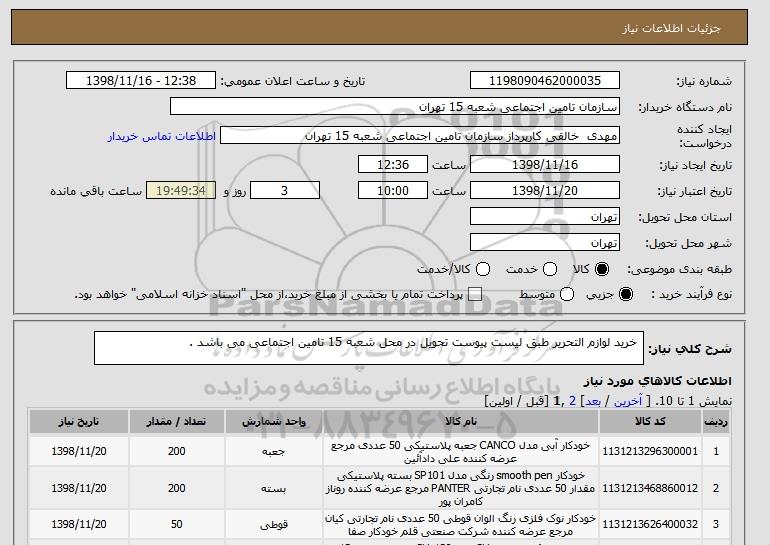Select the کالا/خدمت radio button
Screen dimensions: 770x545
click(x=483, y=269)
